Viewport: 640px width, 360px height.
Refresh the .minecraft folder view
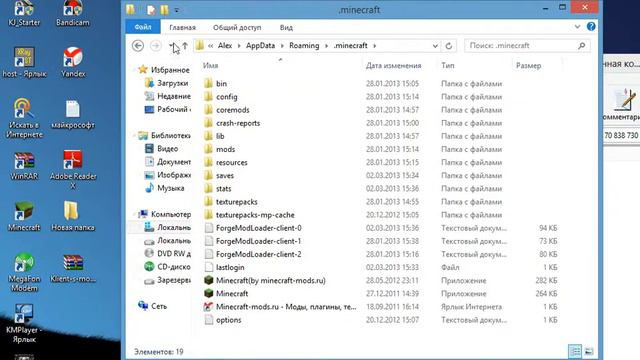(449, 46)
